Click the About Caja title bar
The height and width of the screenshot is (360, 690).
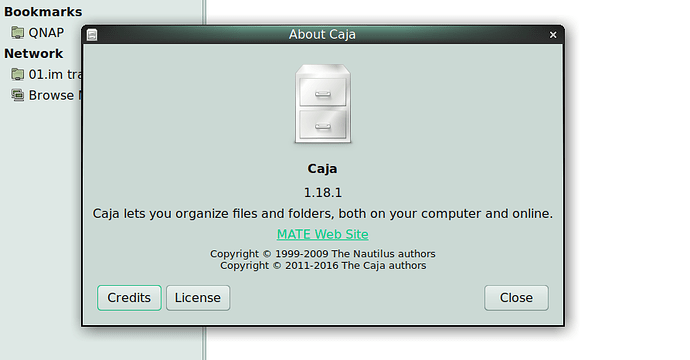[x=322, y=34]
